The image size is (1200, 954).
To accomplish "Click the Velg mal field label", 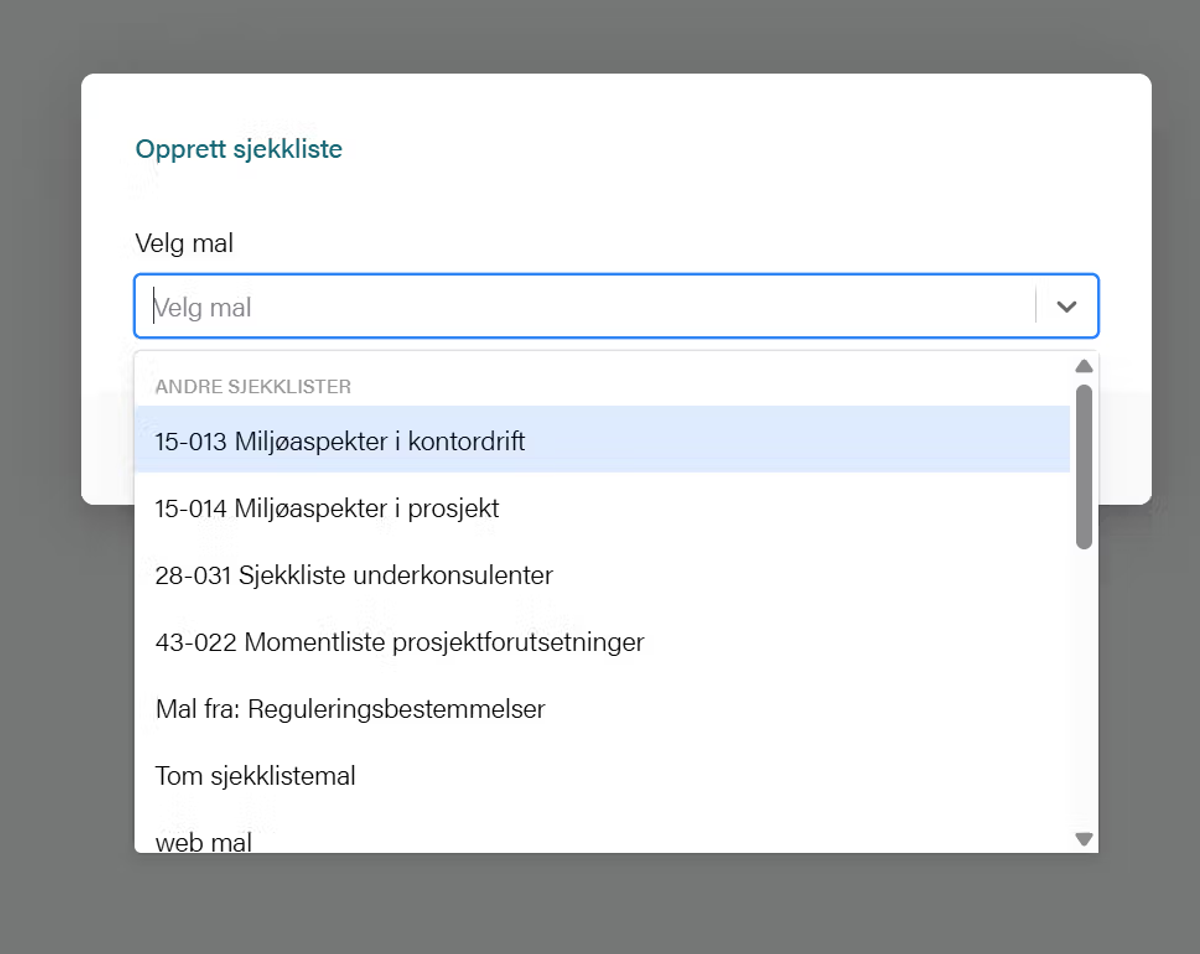I will (x=184, y=242).
